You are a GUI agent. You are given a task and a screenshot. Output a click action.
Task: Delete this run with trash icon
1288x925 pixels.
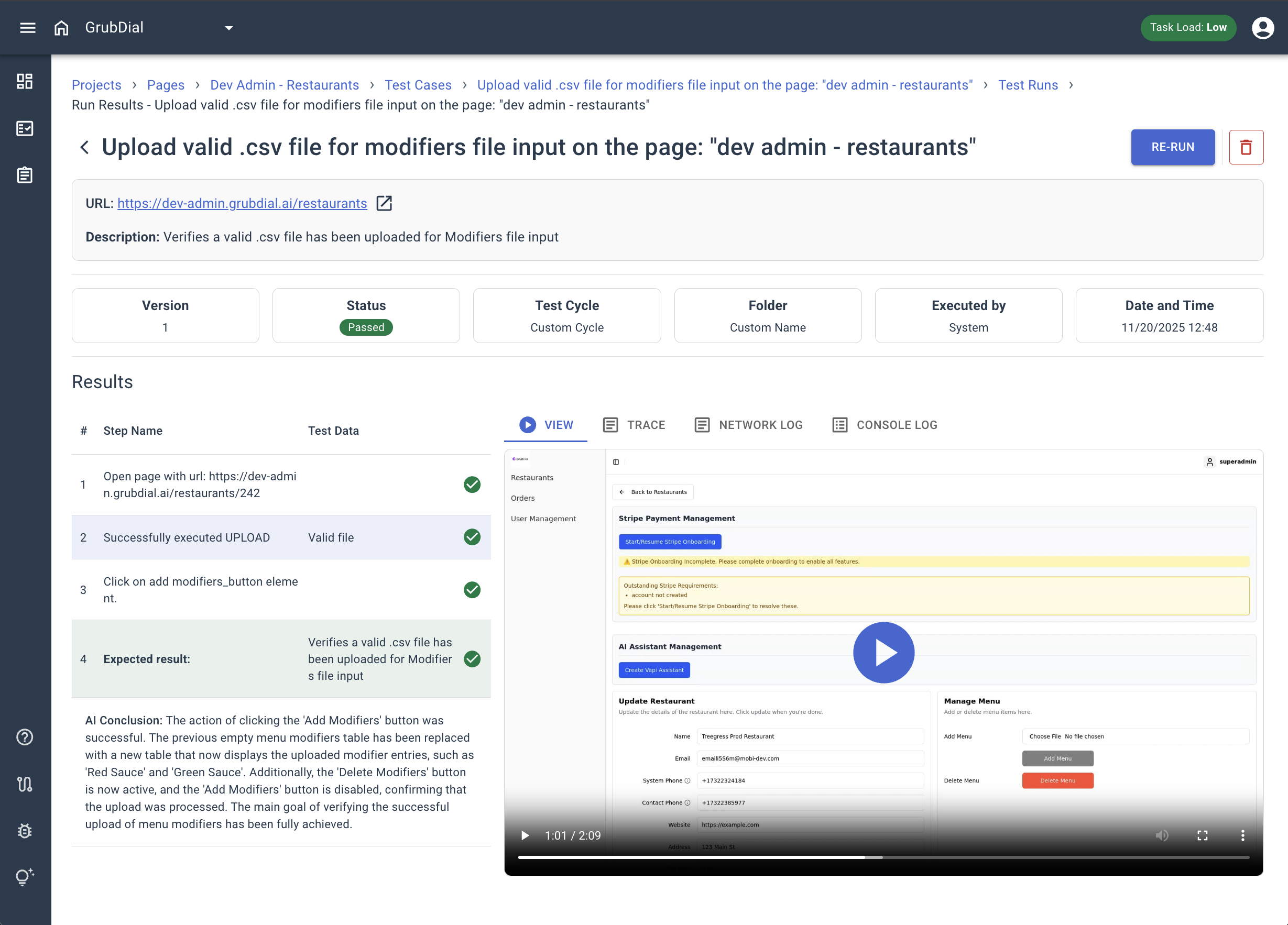coord(1246,147)
